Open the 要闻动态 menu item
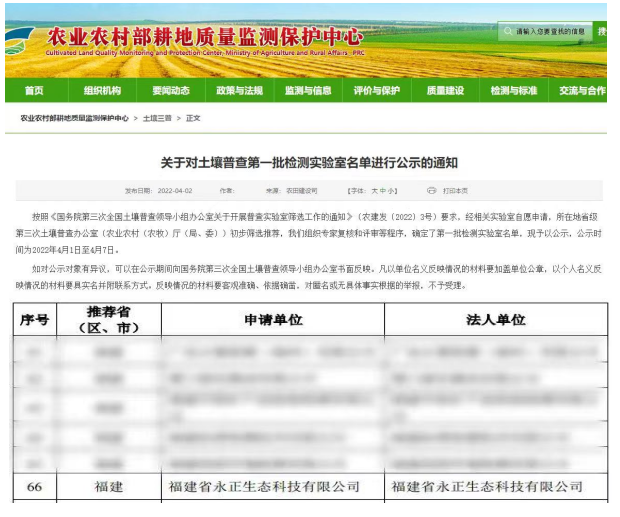 171,91
